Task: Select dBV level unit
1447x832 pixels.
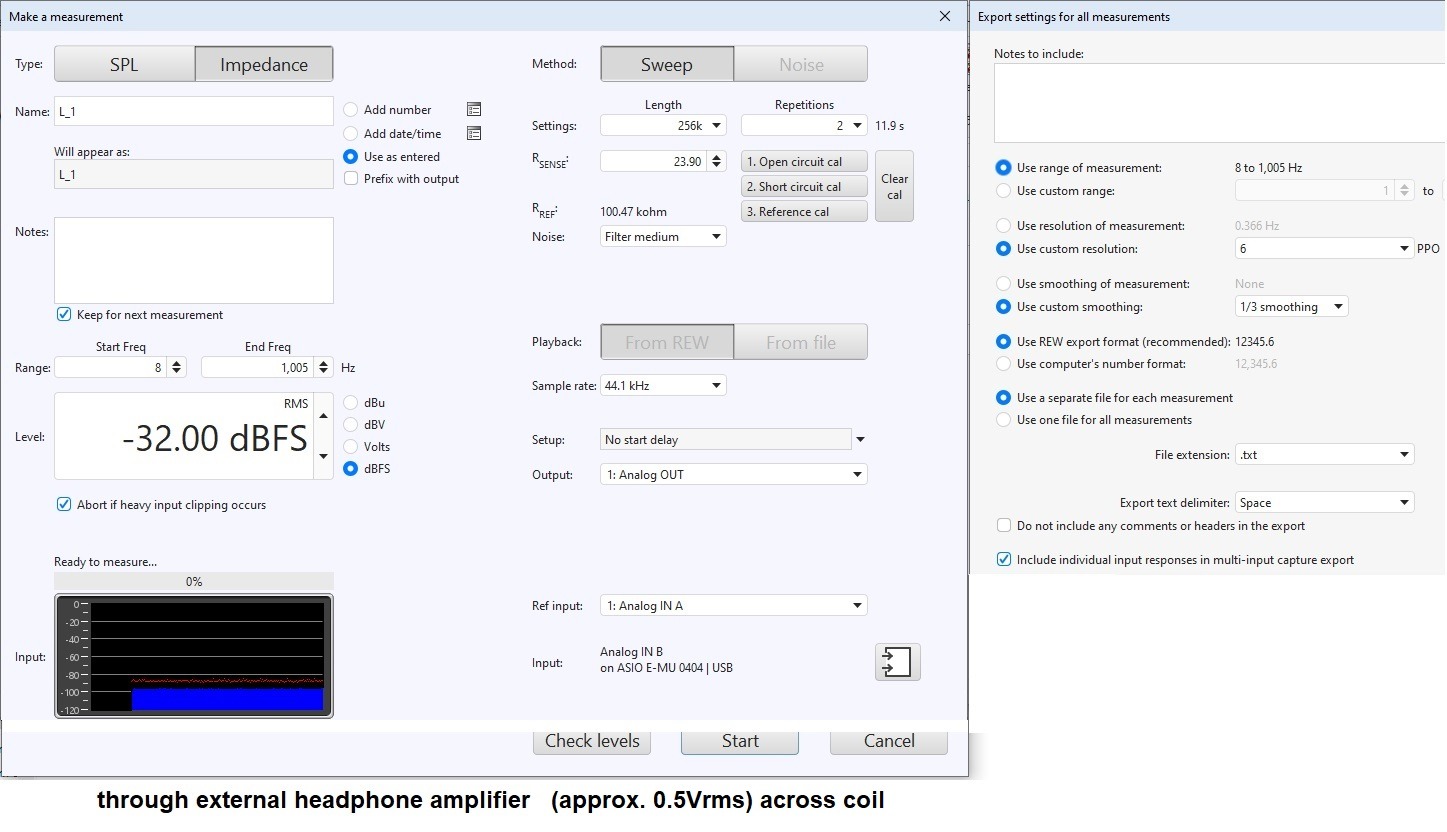Action: (350, 425)
